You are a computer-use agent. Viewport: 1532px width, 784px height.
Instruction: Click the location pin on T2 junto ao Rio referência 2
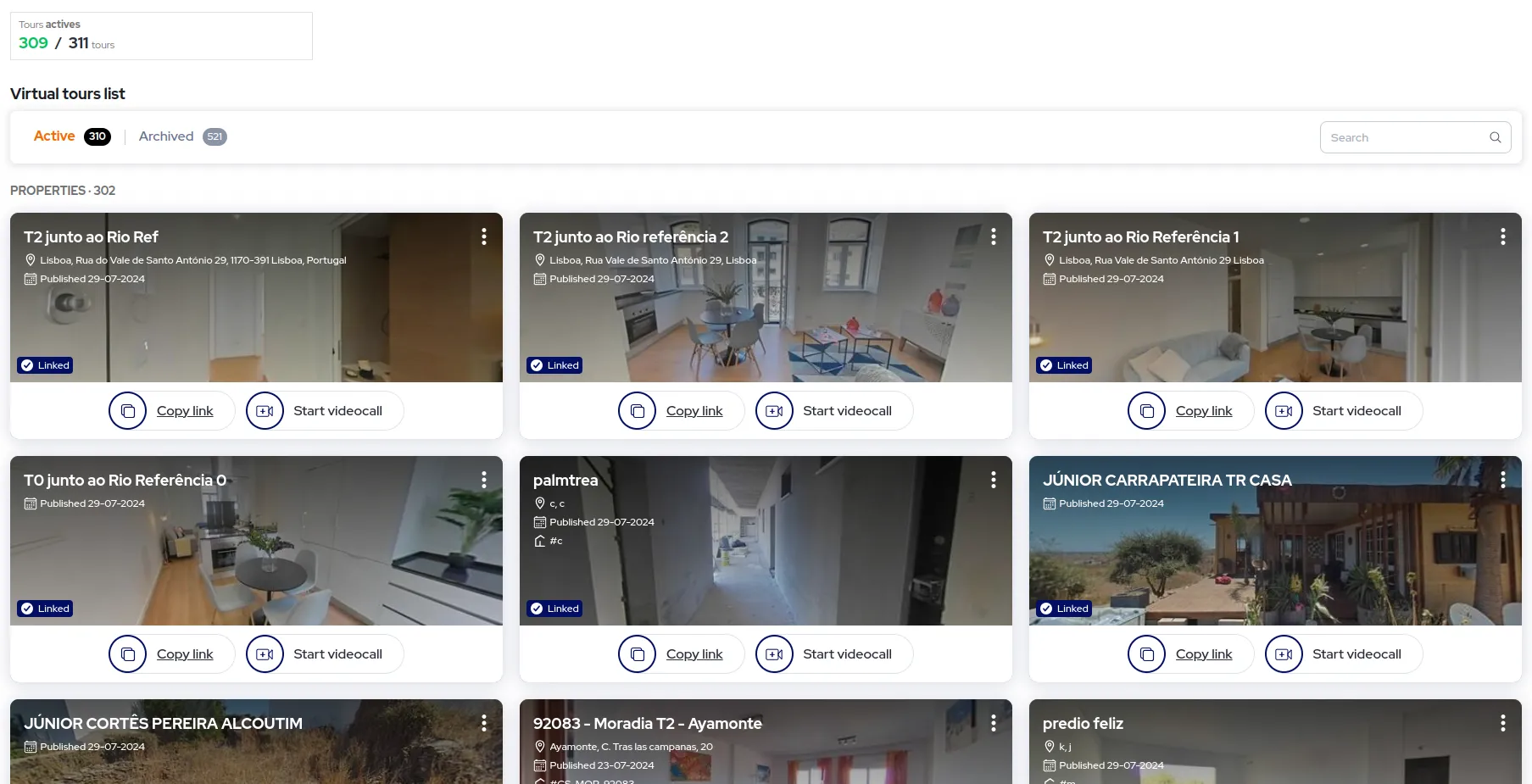click(540, 259)
